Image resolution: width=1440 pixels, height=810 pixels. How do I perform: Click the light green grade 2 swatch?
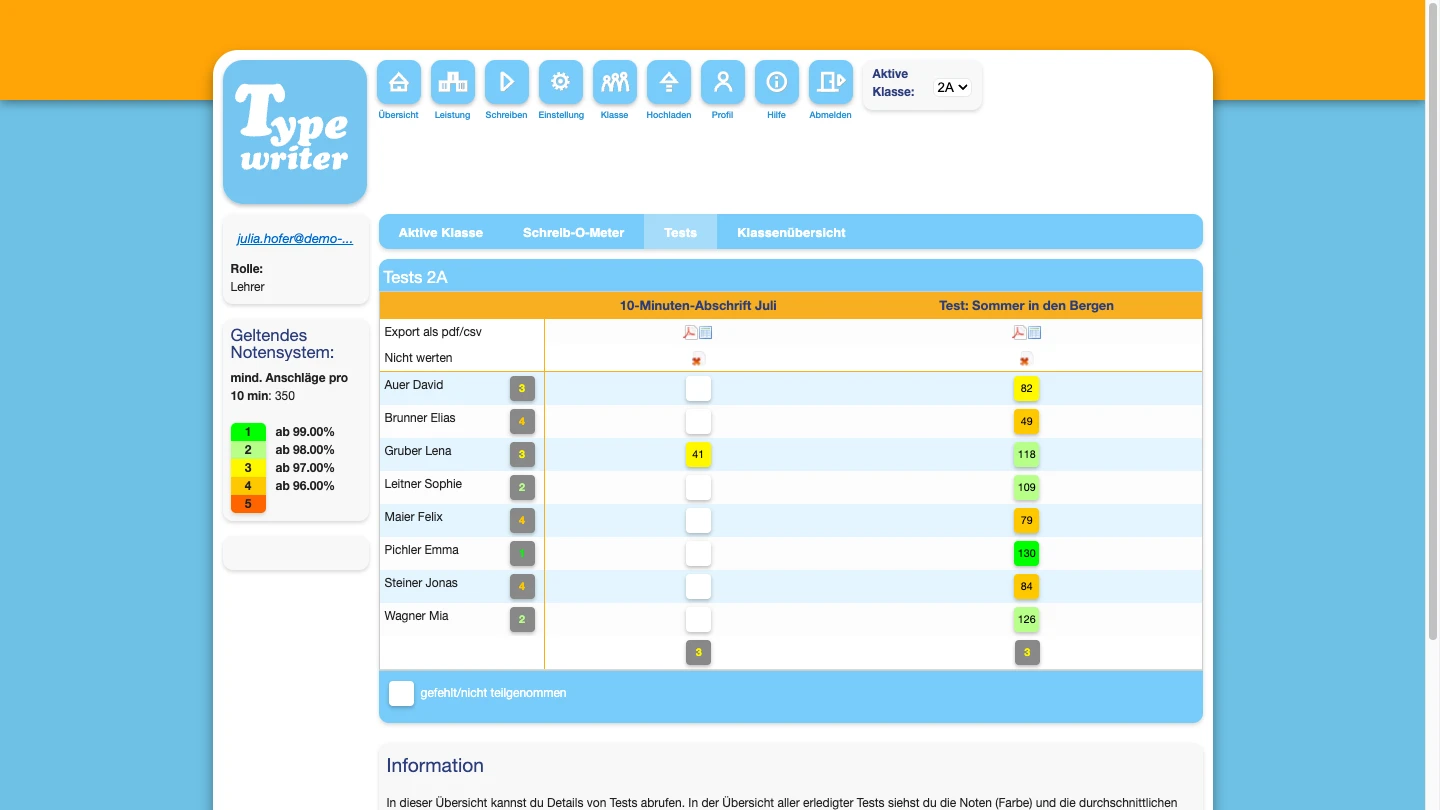tap(248, 450)
